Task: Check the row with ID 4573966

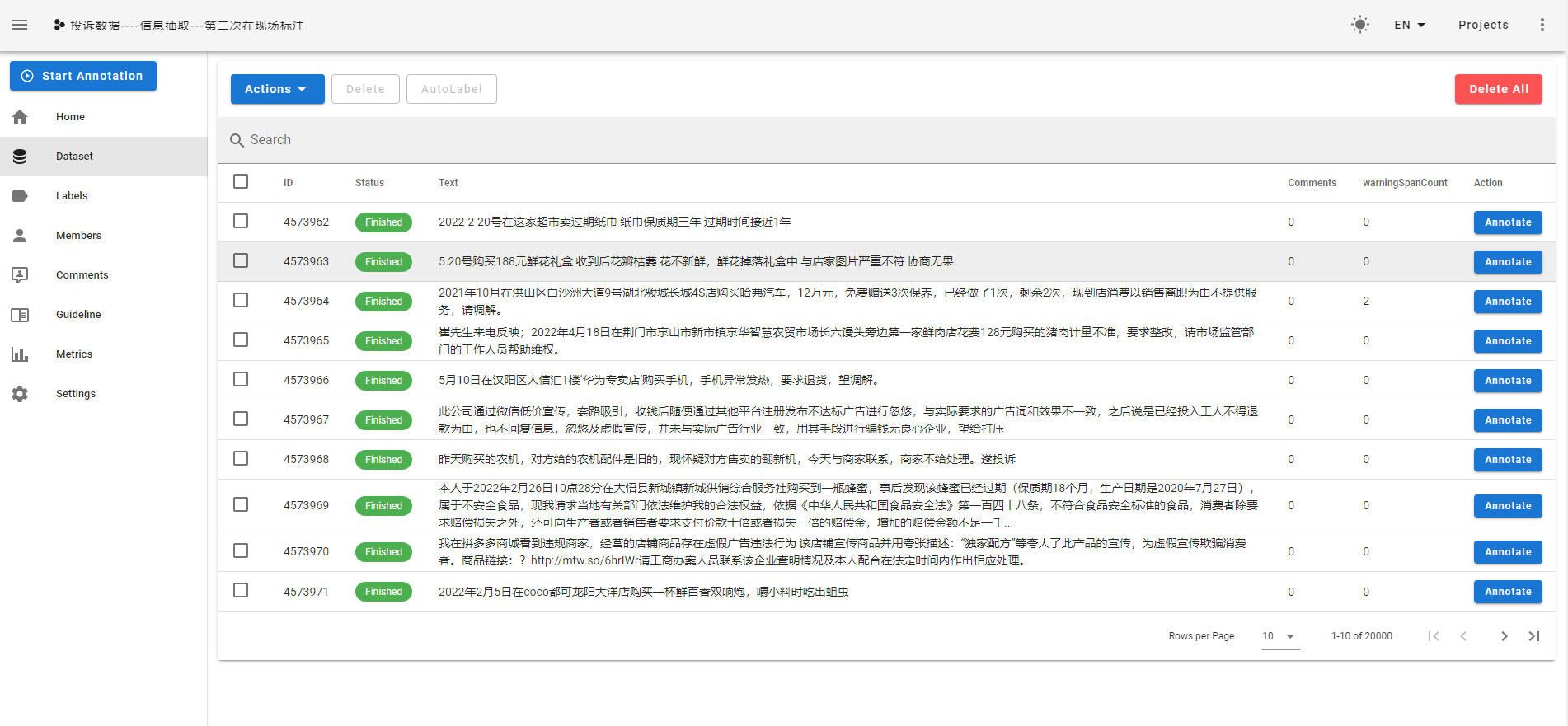Action: pos(241,379)
